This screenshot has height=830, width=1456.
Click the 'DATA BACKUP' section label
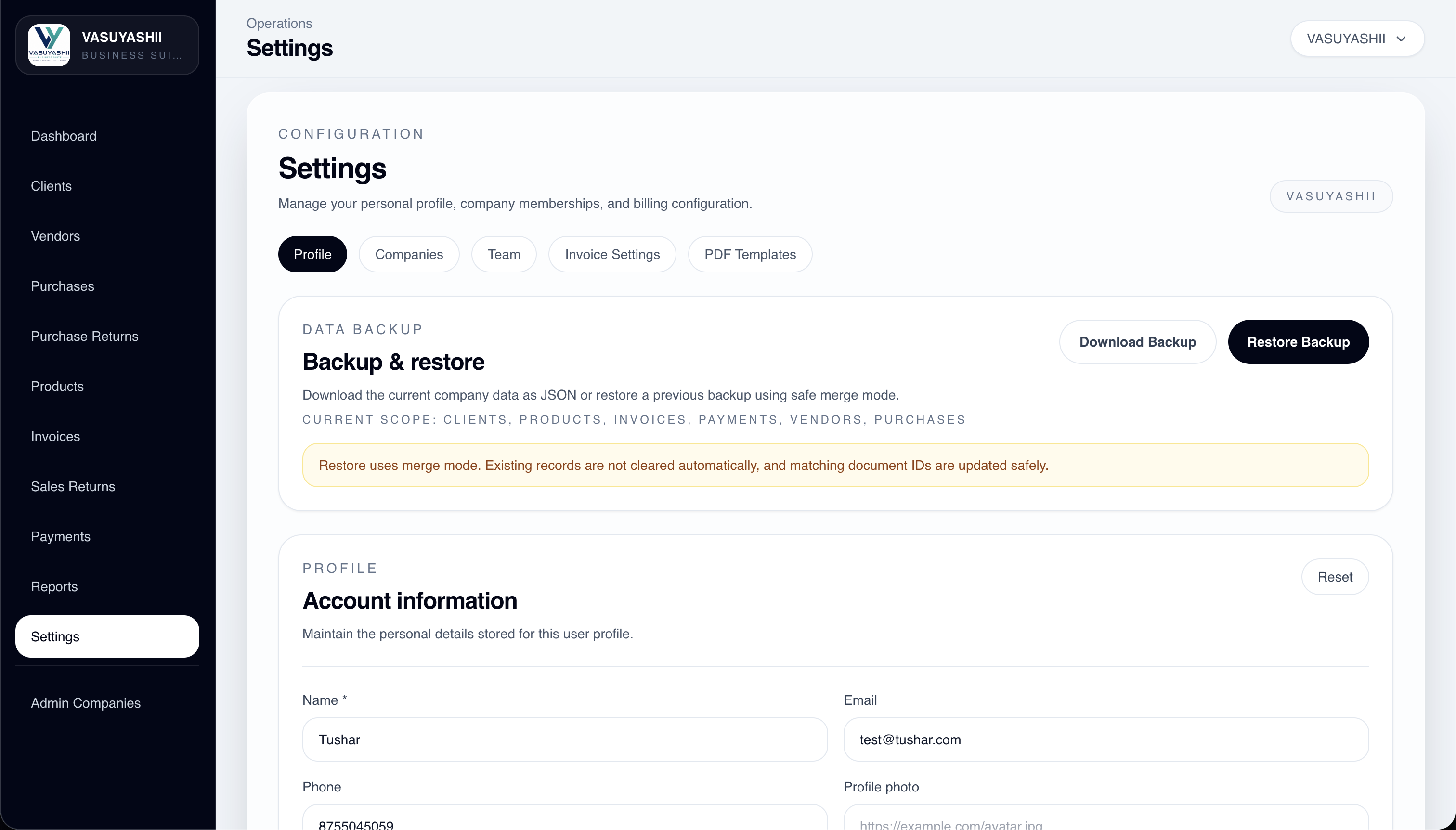point(363,329)
